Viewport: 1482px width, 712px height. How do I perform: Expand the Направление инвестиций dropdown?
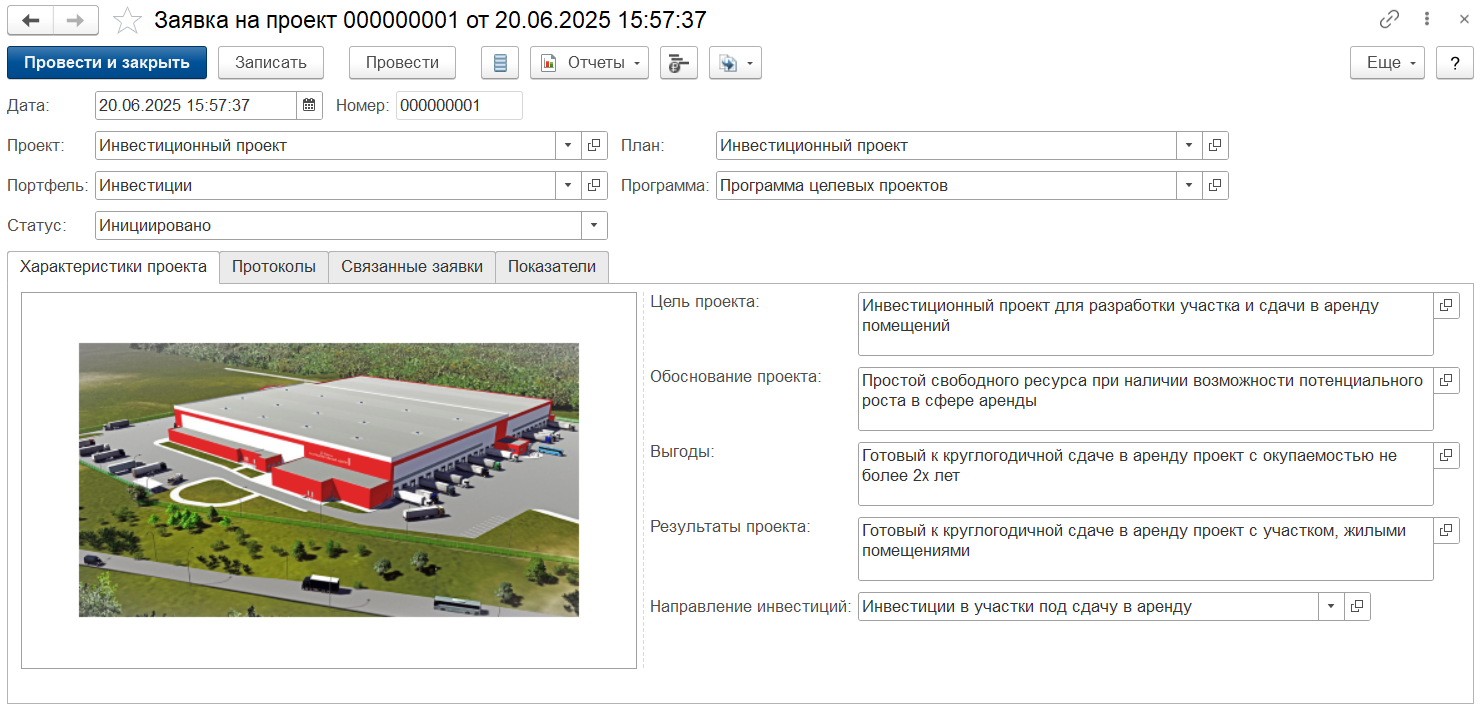pos(1331,606)
